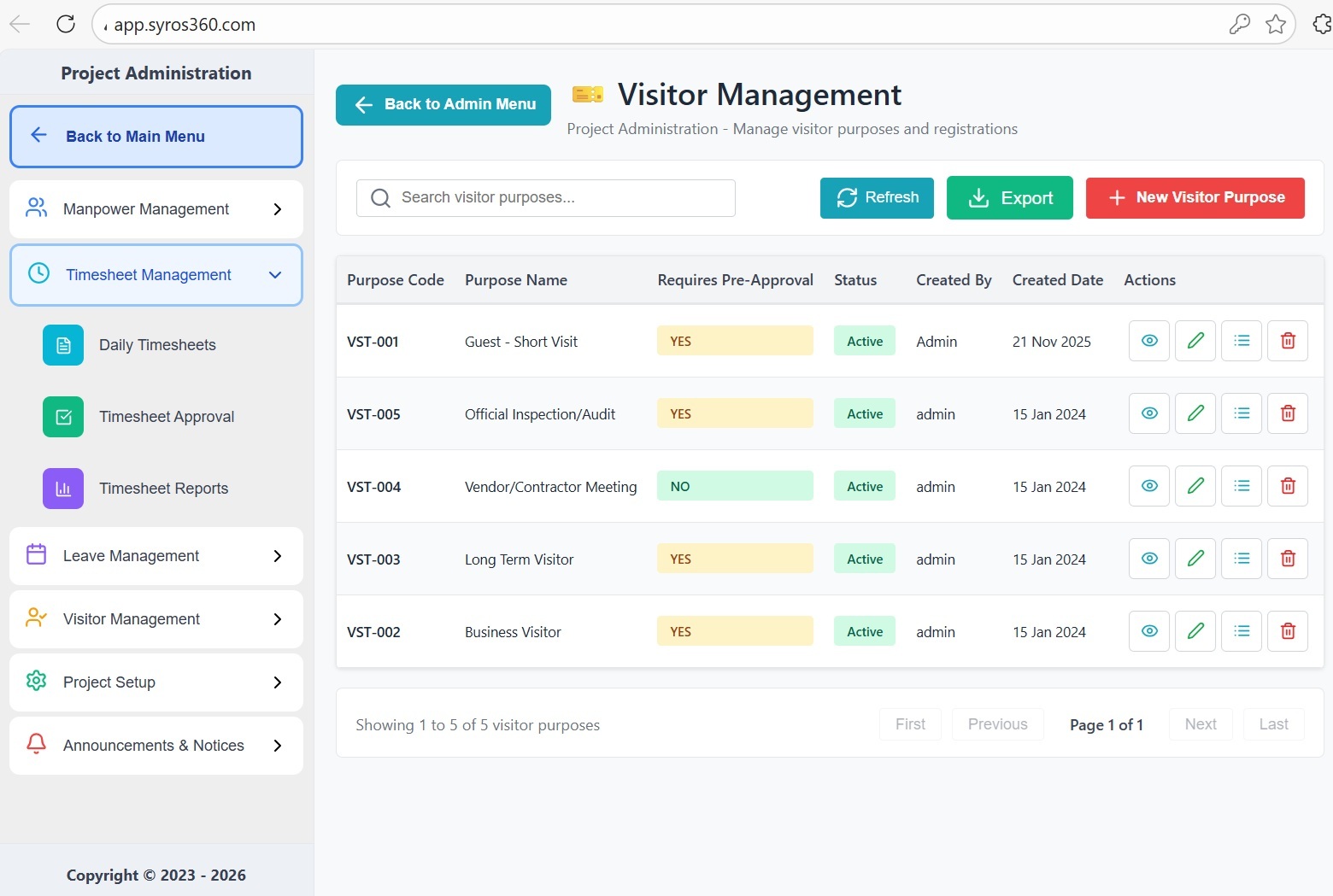Delete the Business Visitor purpose row
Viewport: 1333px width, 896px height.
click(1287, 631)
